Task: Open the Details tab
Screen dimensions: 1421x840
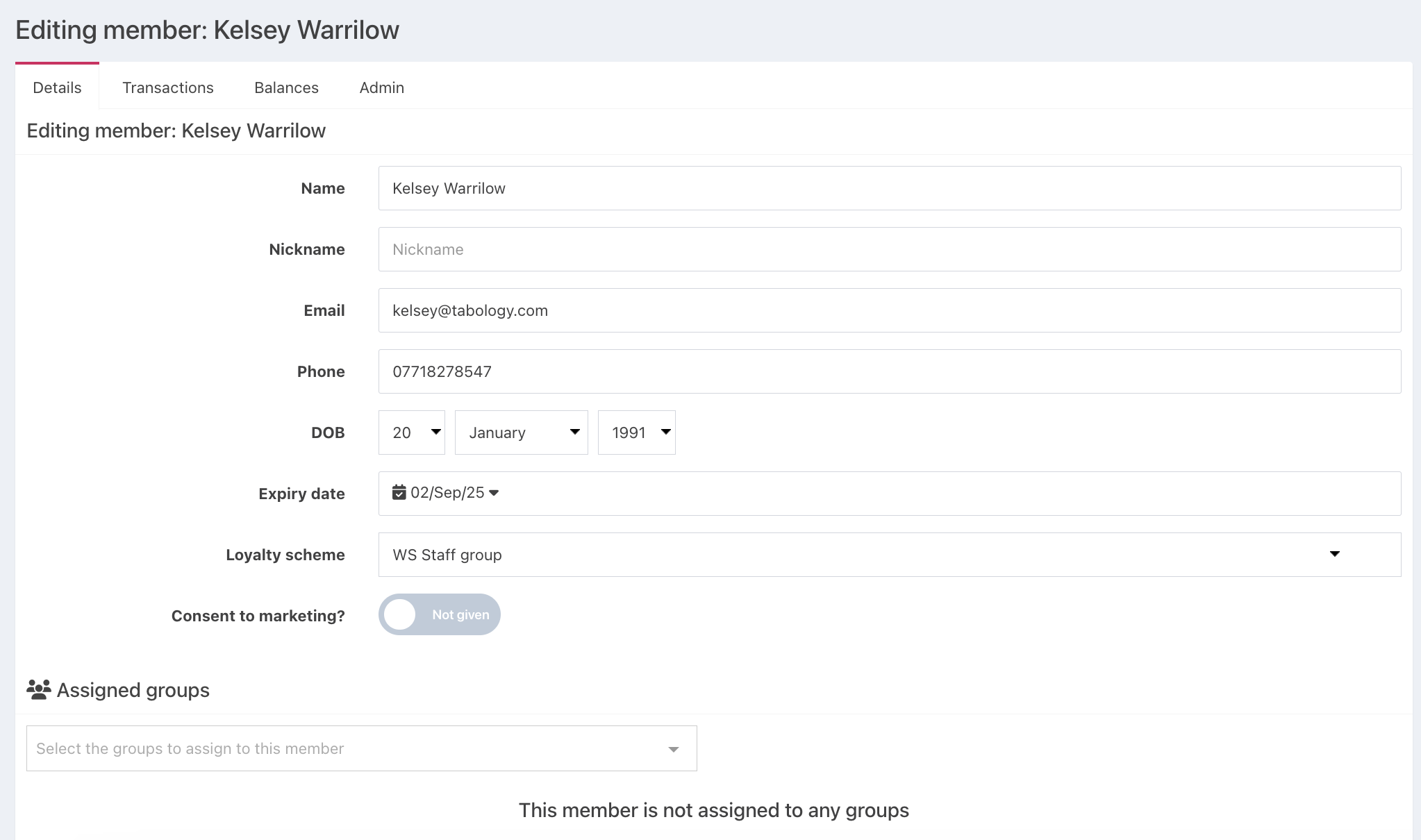Action: pyautogui.click(x=57, y=87)
